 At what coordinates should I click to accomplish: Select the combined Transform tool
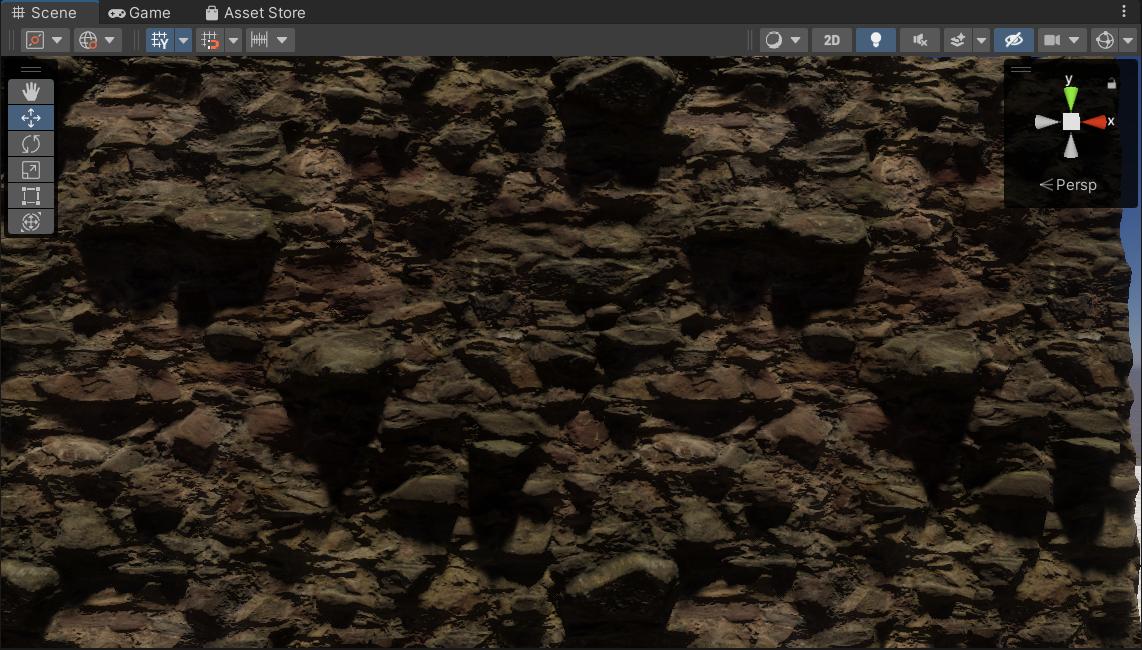(x=30, y=221)
